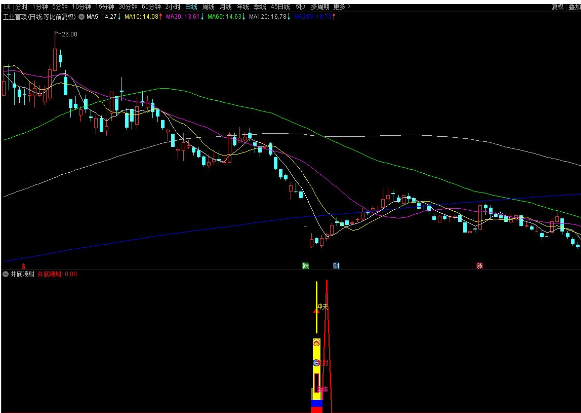
Task: Click the round settings icon beside MA5
Action: 82,17
